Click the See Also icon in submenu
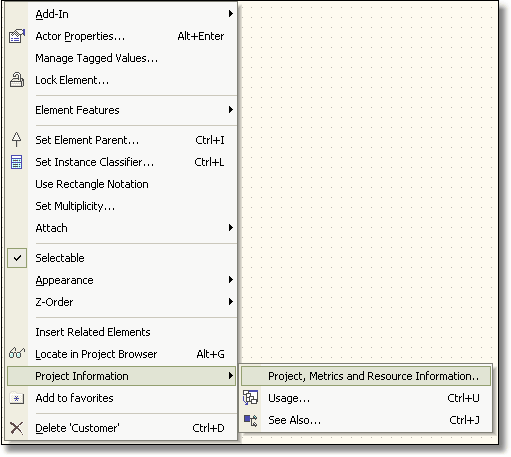This screenshot has height=457, width=511. (x=251, y=420)
